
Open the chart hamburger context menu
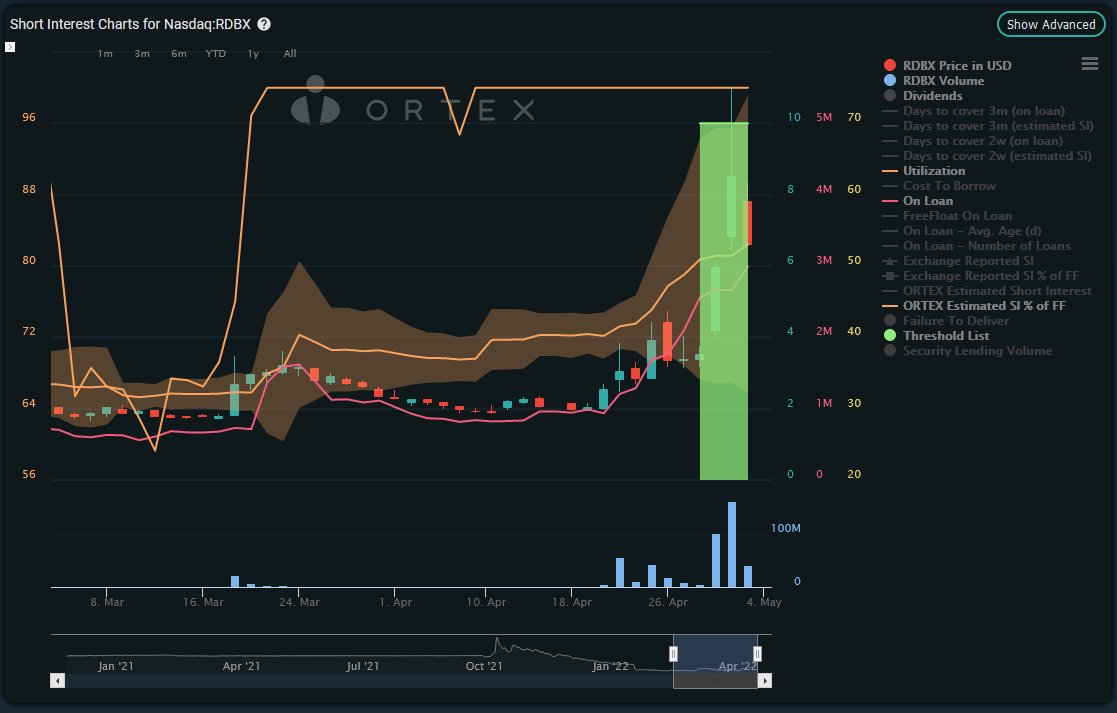[x=1089, y=64]
